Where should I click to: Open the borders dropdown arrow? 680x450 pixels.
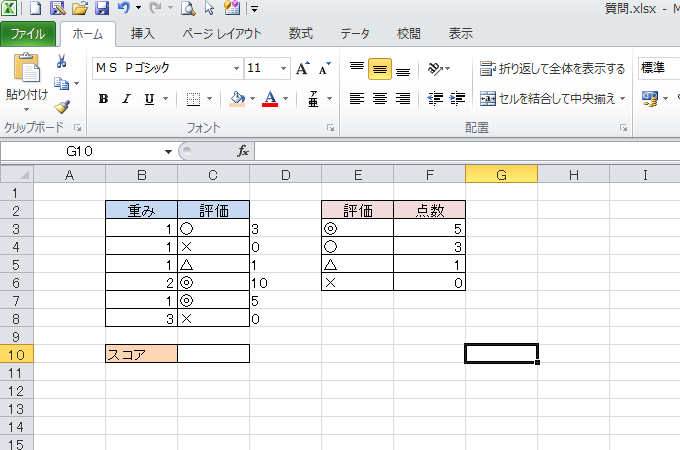pos(210,99)
